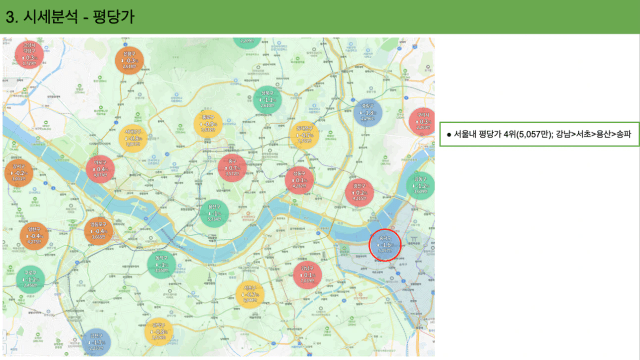Click the red Goyang Deogyang-gu bubble top-left
This screenshot has width=640, height=360.
[x=29, y=54]
